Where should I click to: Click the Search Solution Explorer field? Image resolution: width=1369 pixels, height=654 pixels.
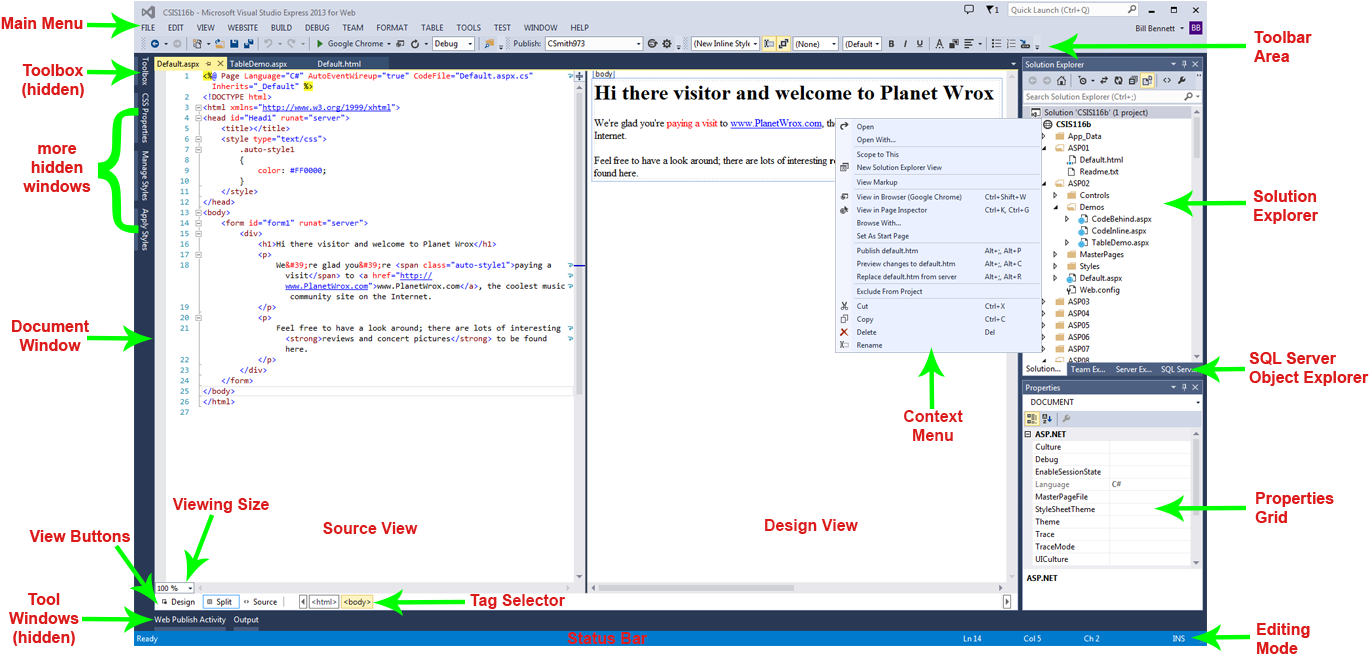point(1112,97)
